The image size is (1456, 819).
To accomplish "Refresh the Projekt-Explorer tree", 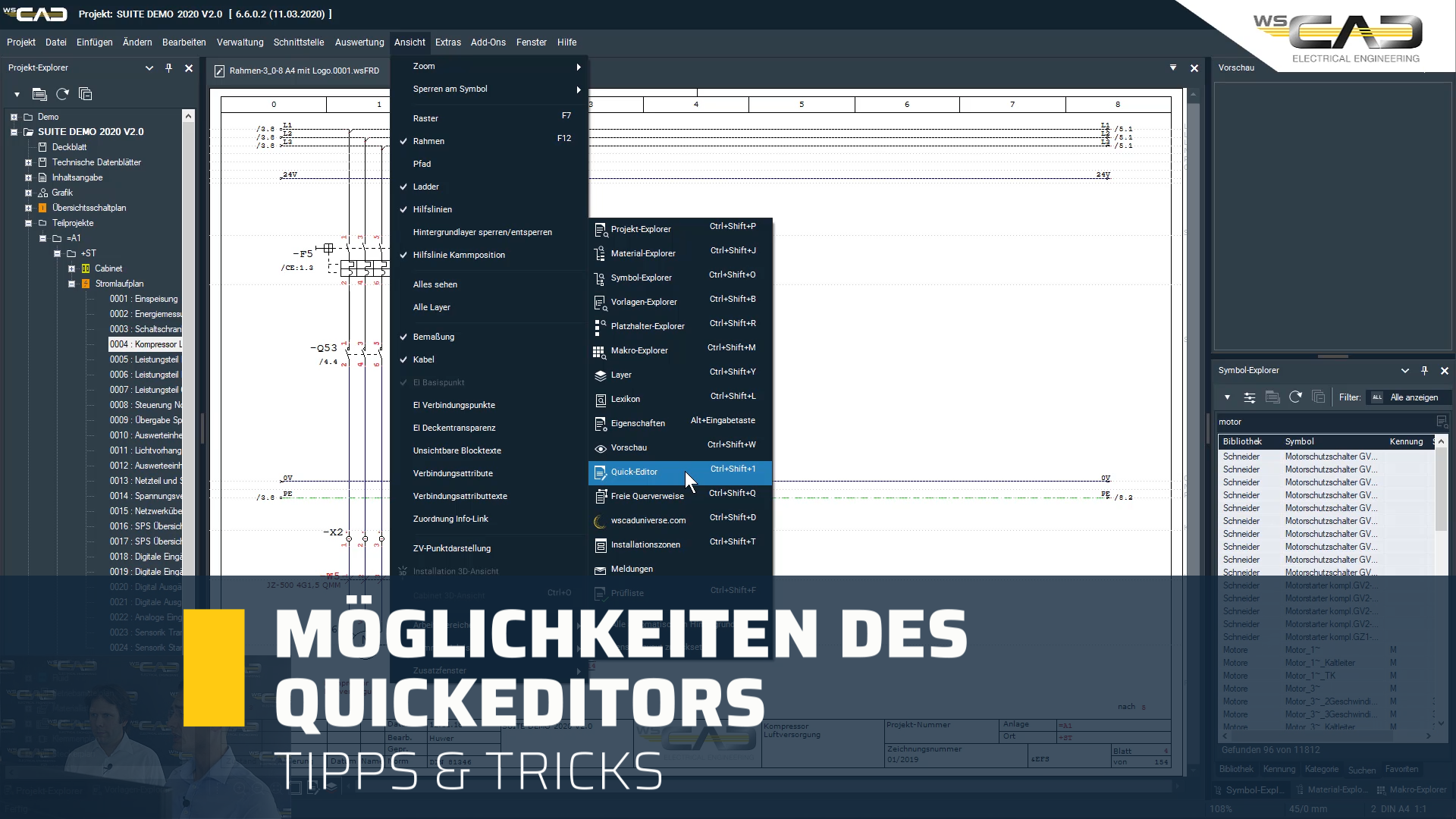I will coord(62,94).
